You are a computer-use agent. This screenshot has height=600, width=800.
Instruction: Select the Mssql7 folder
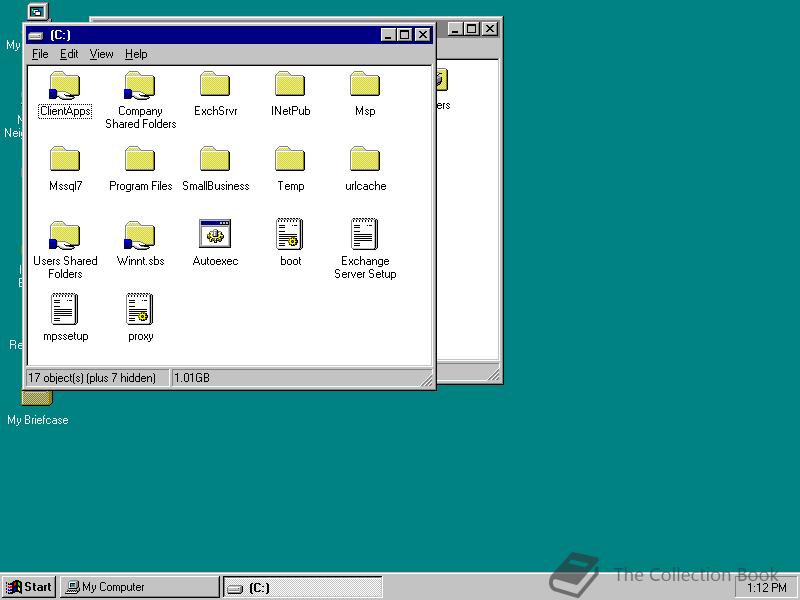click(64, 160)
